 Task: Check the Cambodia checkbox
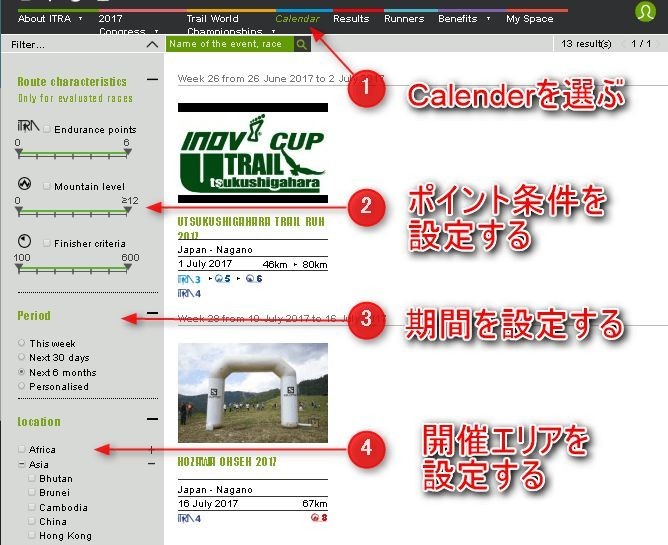coord(32,507)
